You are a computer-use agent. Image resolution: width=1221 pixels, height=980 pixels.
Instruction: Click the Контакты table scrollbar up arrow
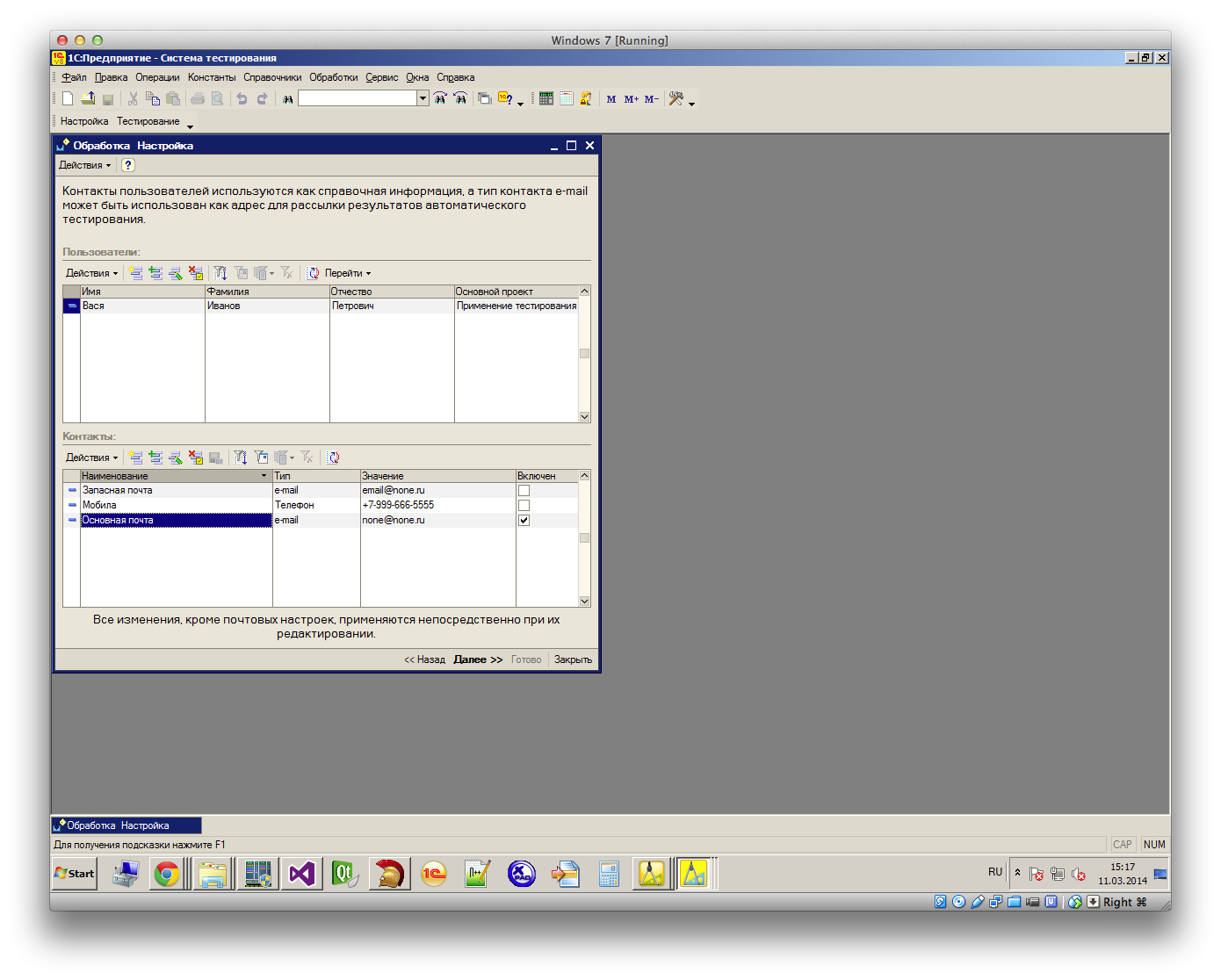pyautogui.click(x=584, y=476)
